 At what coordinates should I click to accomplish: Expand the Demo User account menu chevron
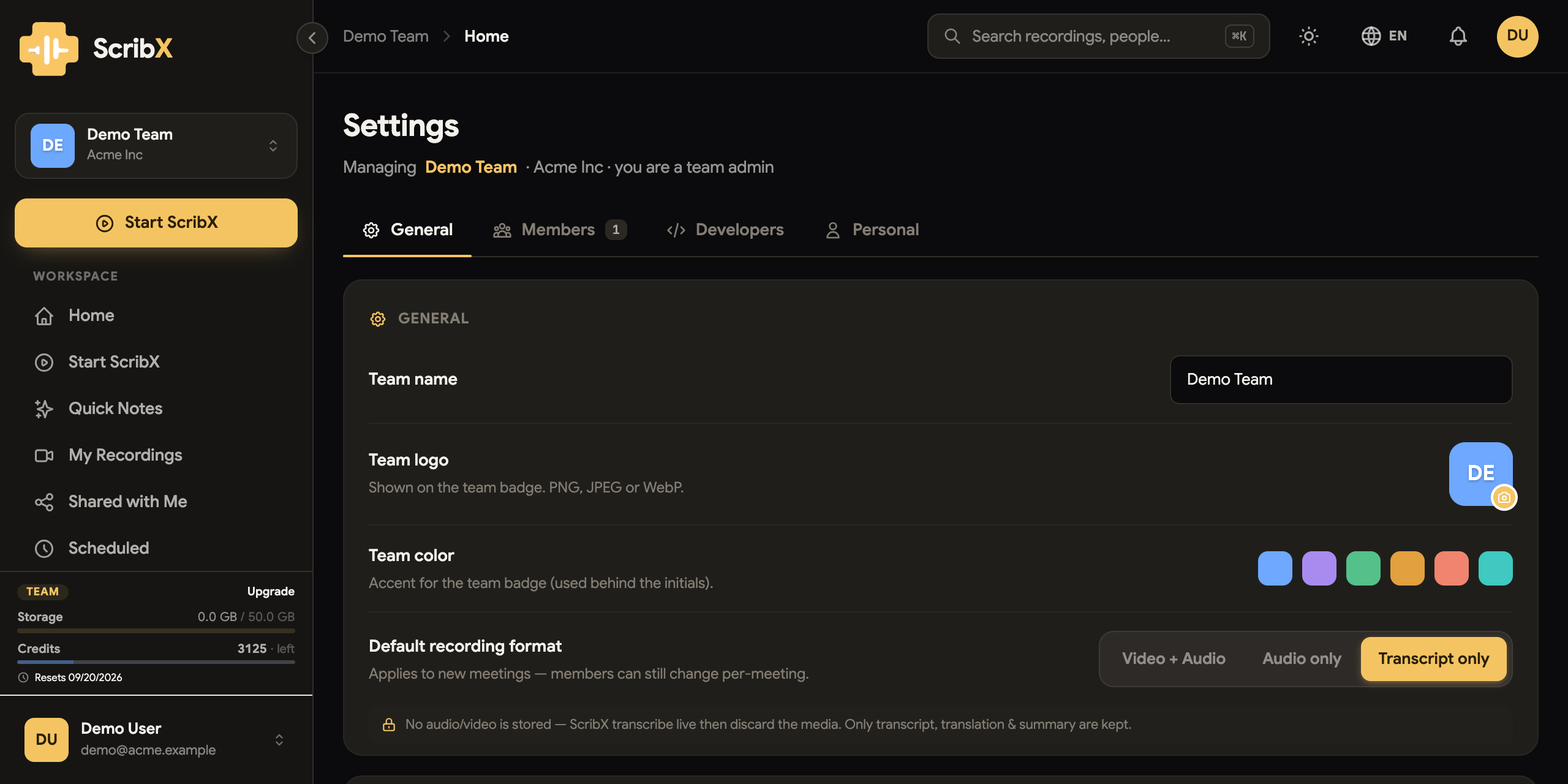pyautogui.click(x=279, y=740)
